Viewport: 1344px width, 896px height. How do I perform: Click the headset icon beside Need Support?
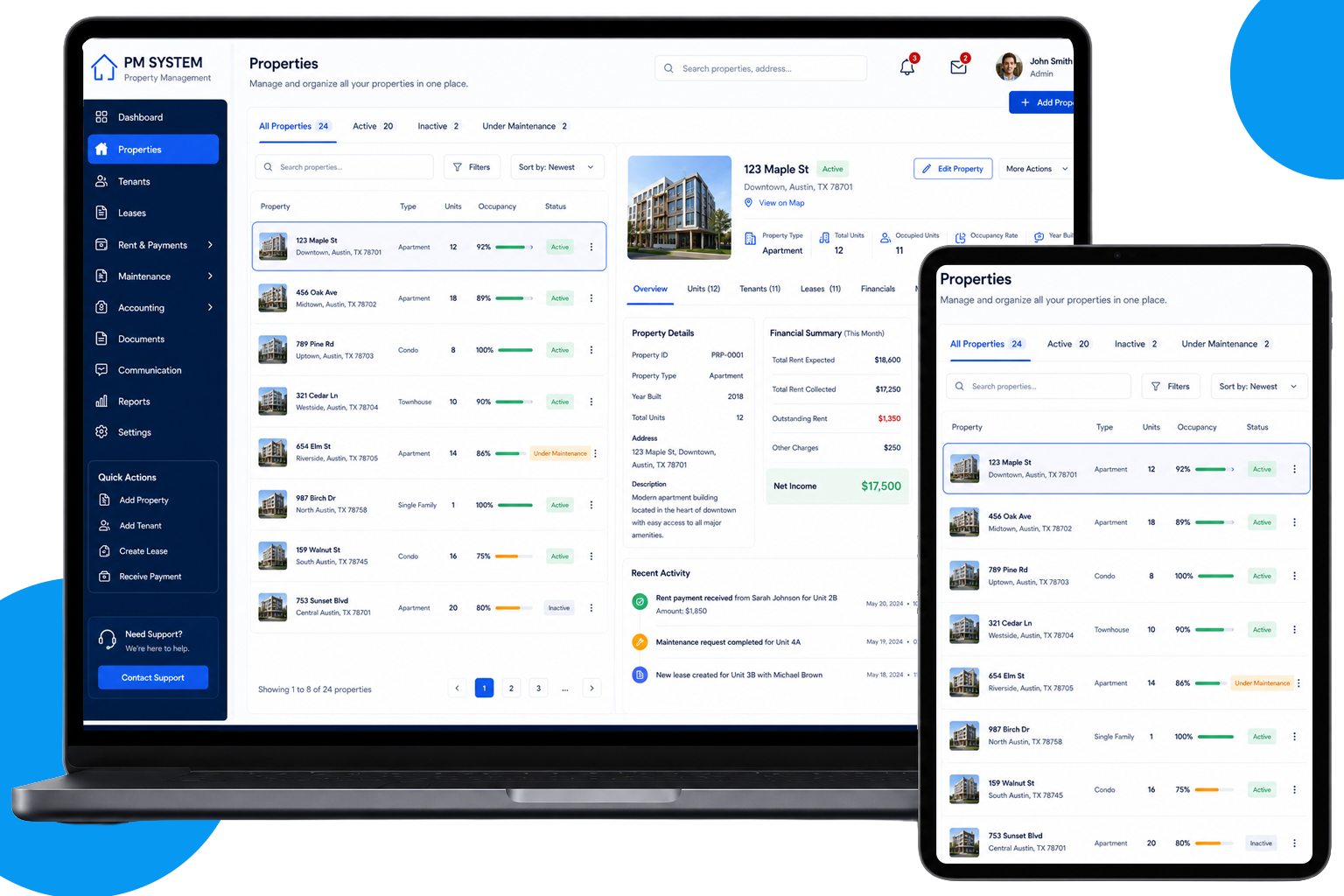(x=108, y=640)
